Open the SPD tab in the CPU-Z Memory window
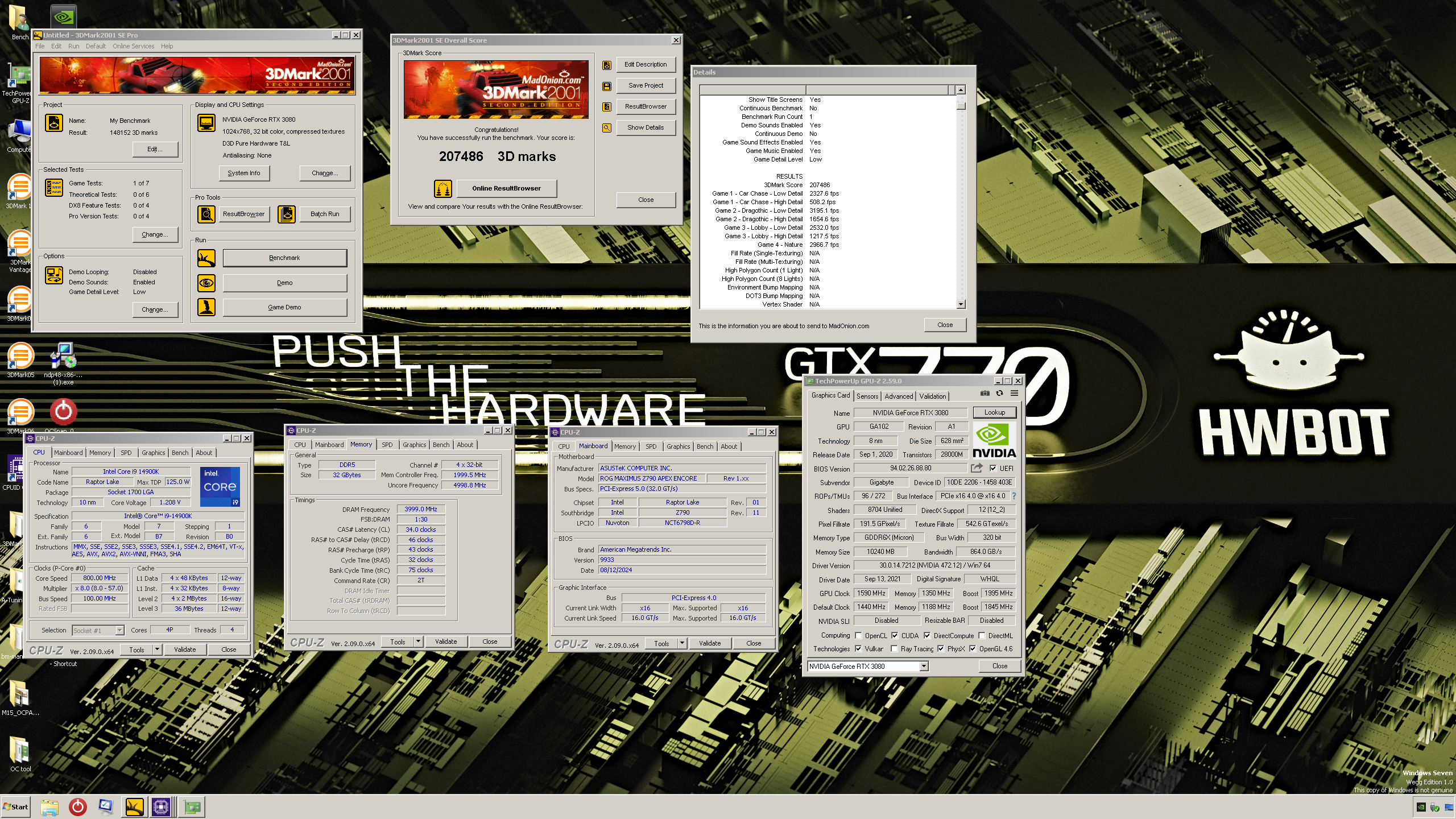The height and width of the screenshot is (819, 1456). click(x=387, y=445)
